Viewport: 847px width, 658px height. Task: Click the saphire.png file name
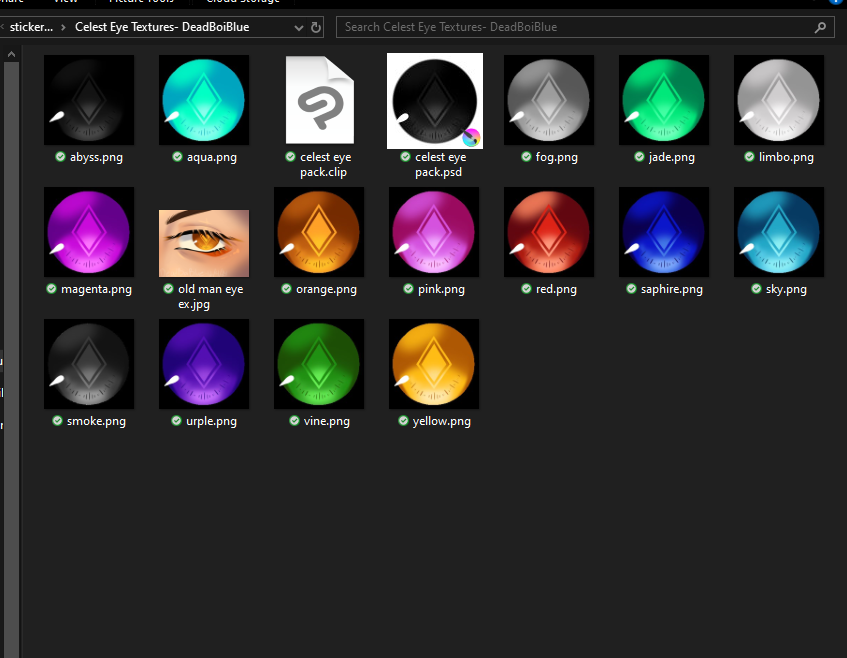coord(671,289)
